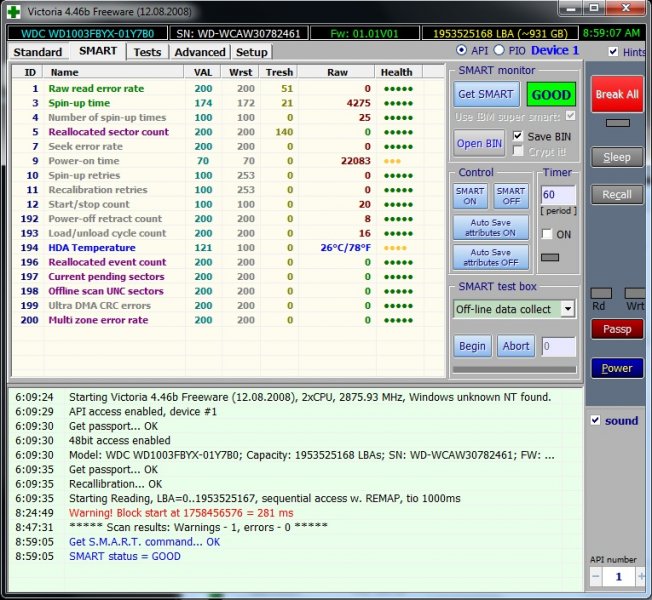
Task: Click the SMART status = GOOD log line
Action: (x=125, y=556)
